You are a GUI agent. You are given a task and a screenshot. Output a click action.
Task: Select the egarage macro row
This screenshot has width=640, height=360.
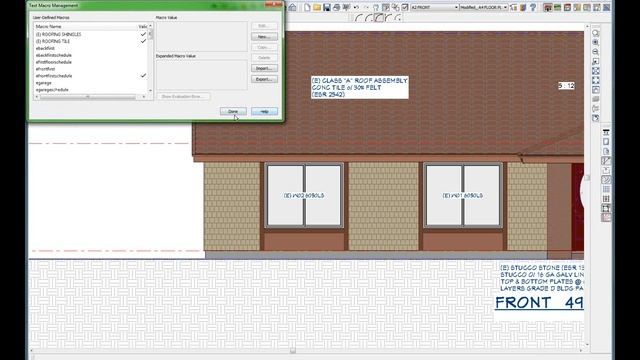click(91, 83)
